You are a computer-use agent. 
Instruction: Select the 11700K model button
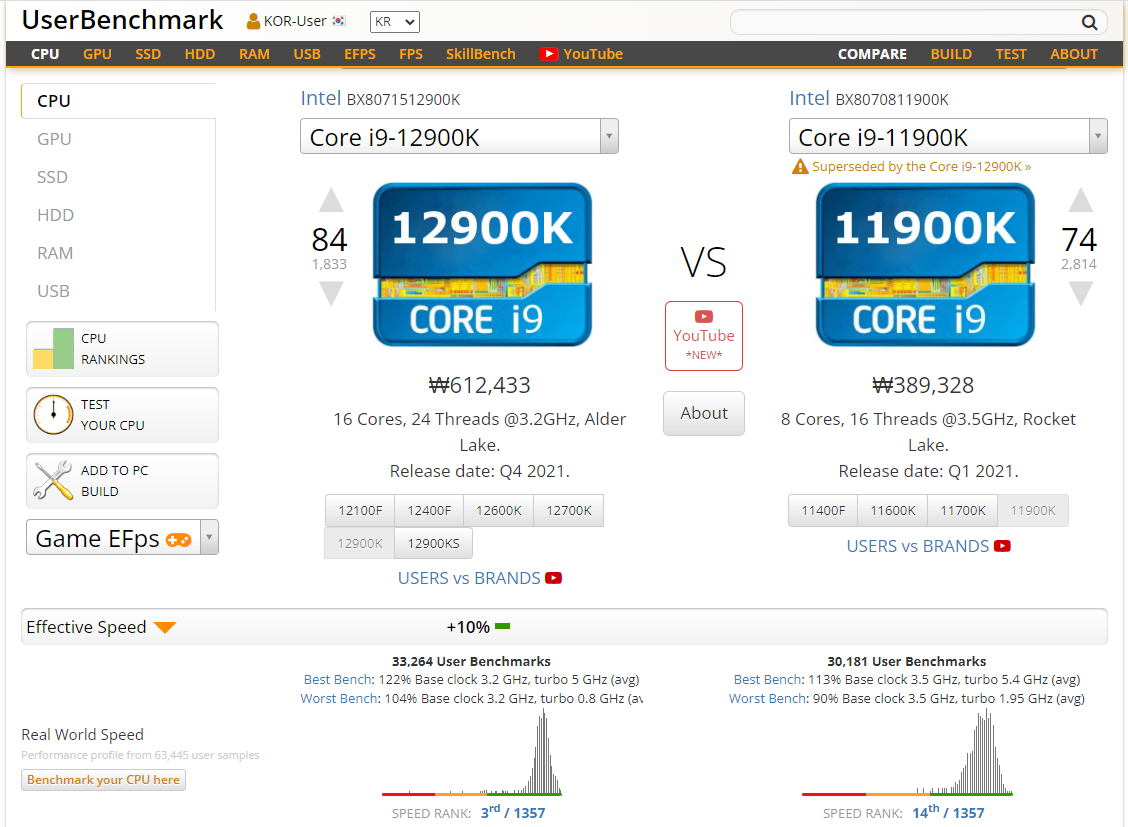coord(963,511)
